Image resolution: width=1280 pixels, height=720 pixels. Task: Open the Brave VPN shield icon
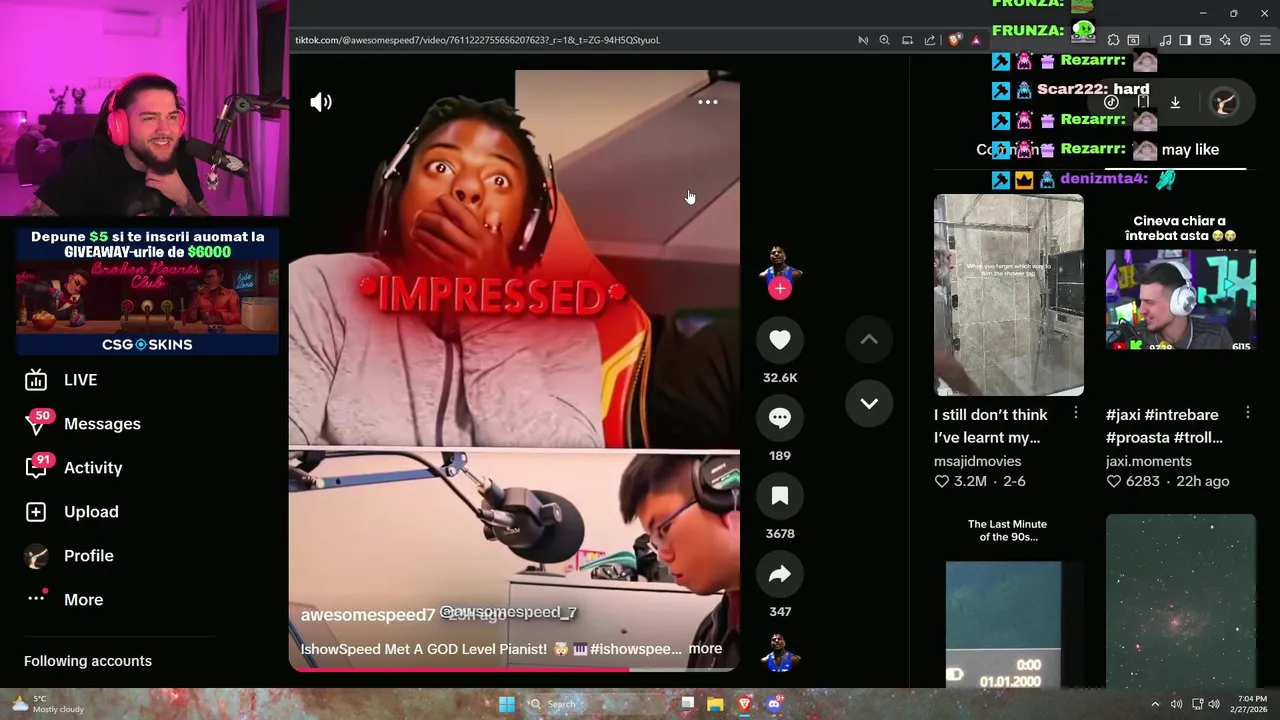coord(1245,40)
